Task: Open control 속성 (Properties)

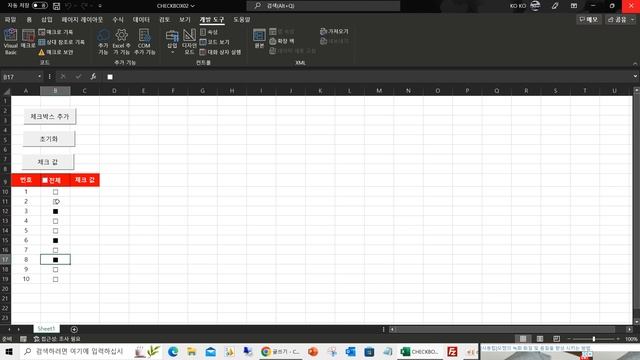Action: 209,32
